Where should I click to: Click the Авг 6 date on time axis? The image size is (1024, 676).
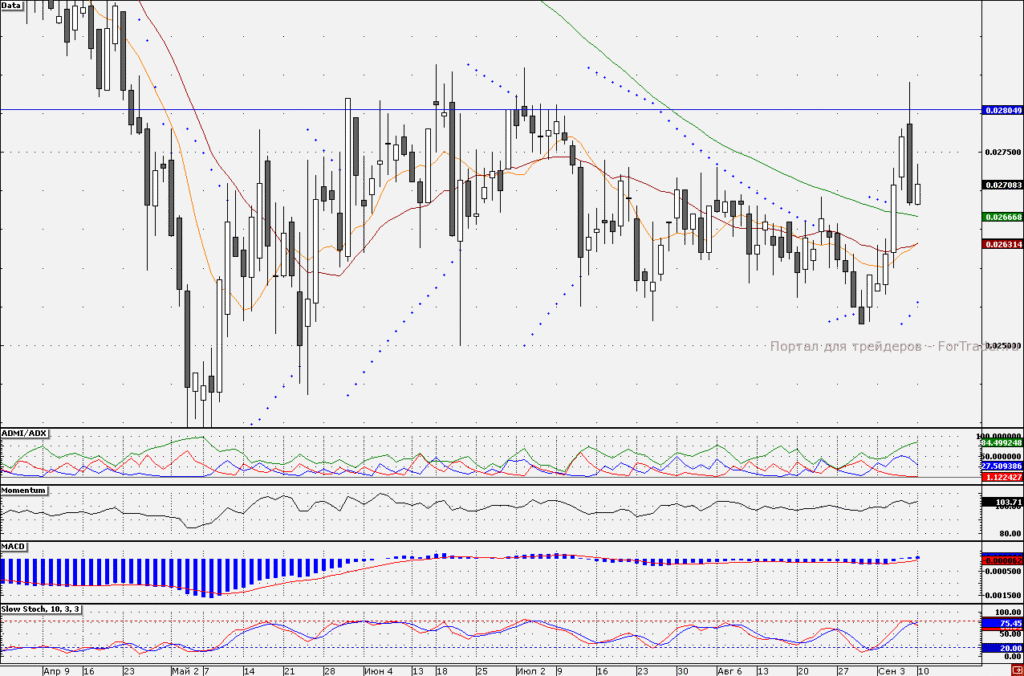(x=729, y=671)
